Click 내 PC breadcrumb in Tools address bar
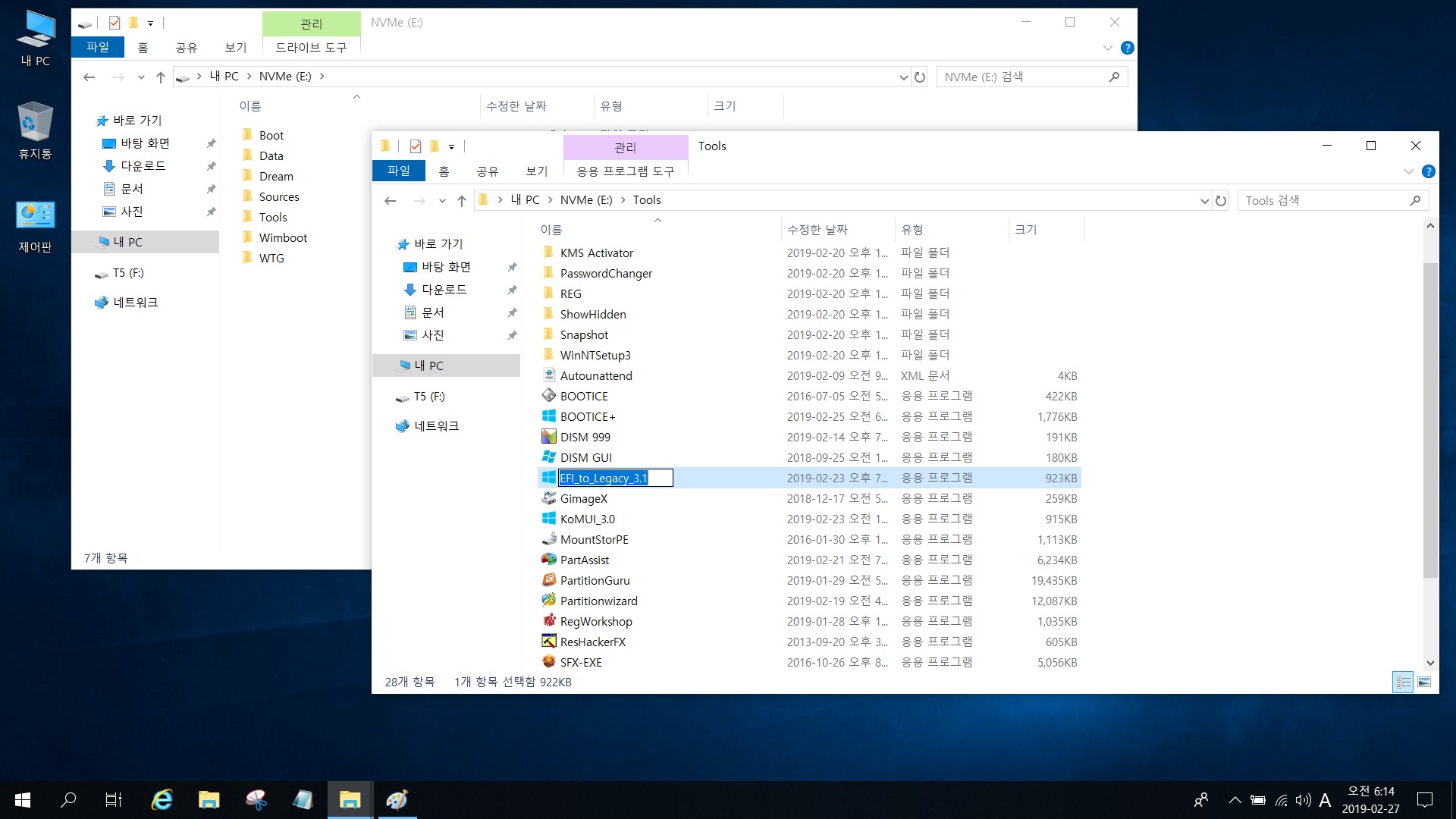Image resolution: width=1456 pixels, height=819 pixels. pos(526,200)
